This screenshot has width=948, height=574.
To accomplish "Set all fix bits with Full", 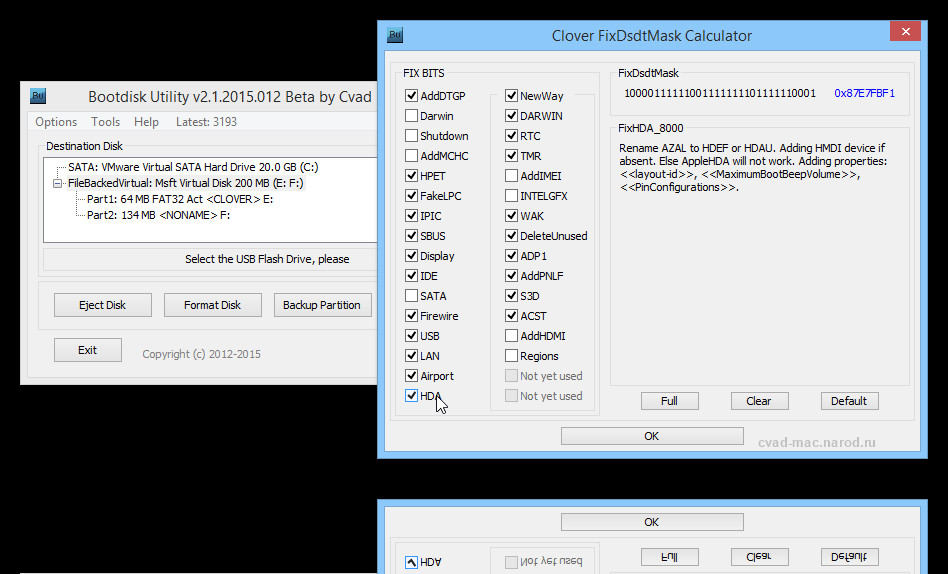I will point(669,401).
